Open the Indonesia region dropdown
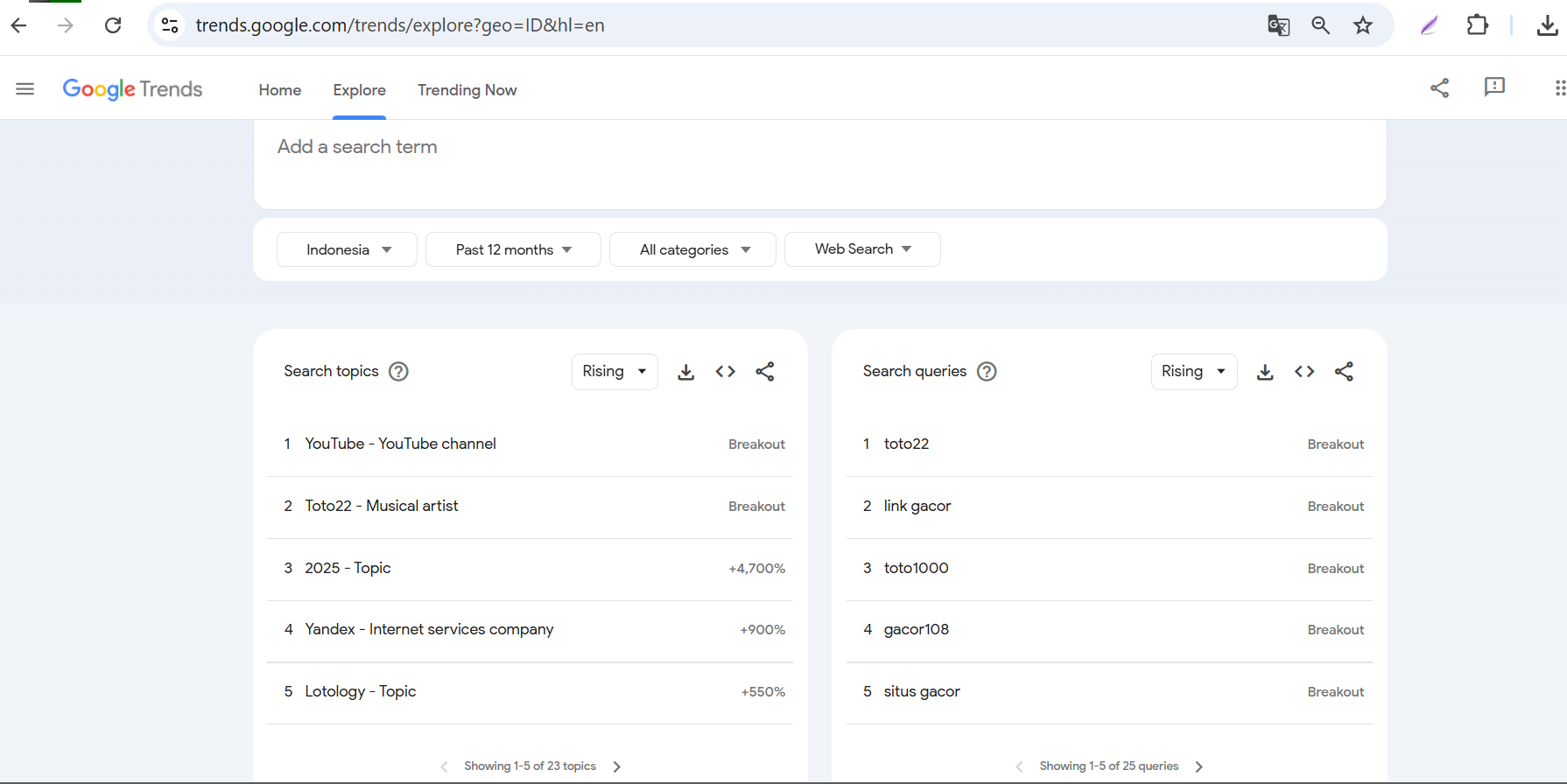The width and height of the screenshot is (1567, 784). coord(347,249)
